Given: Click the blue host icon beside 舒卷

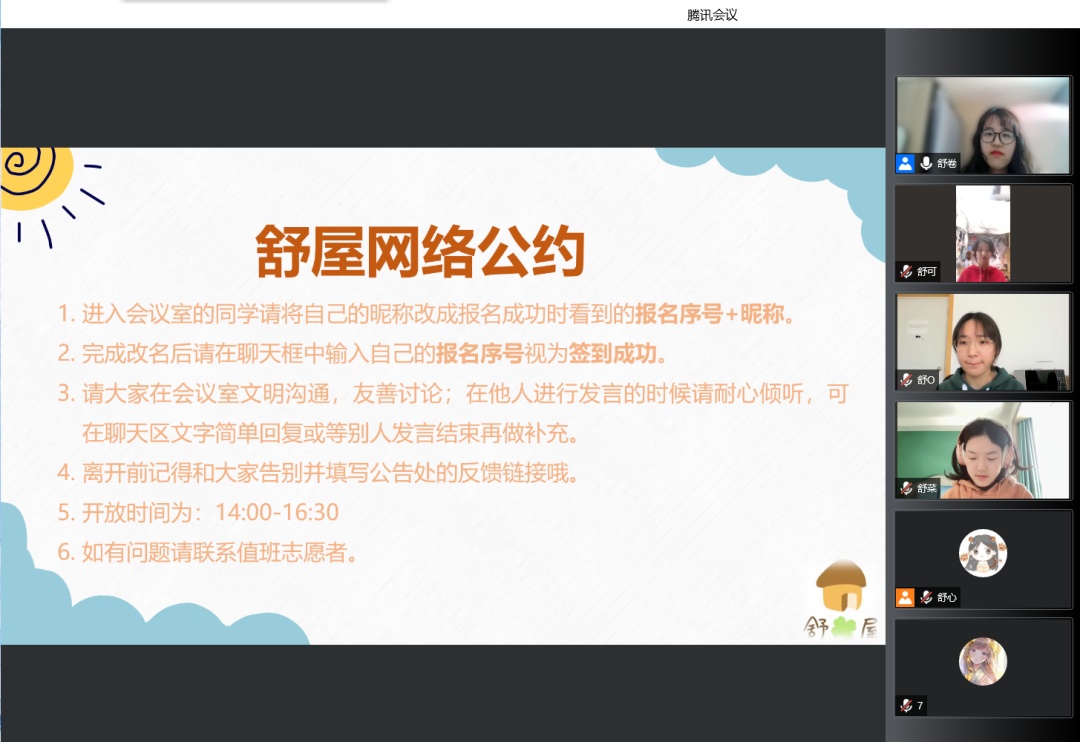Looking at the screenshot, I should click(x=905, y=163).
